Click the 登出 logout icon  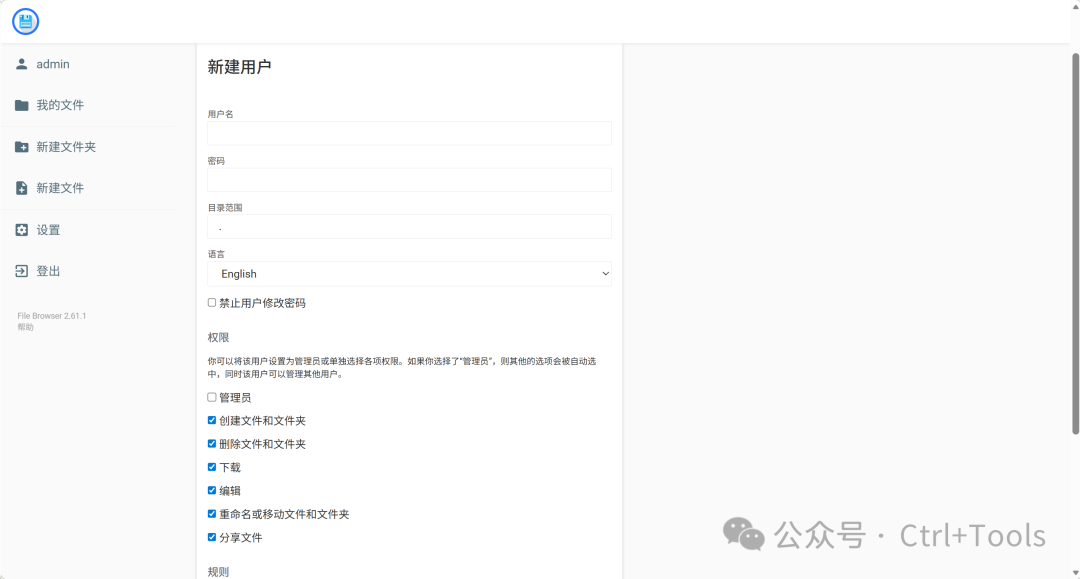tap(22, 271)
